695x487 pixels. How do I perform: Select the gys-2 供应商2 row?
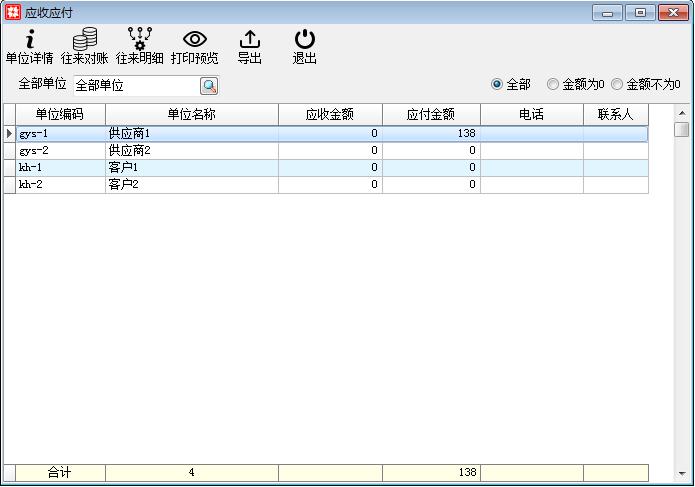coord(190,150)
